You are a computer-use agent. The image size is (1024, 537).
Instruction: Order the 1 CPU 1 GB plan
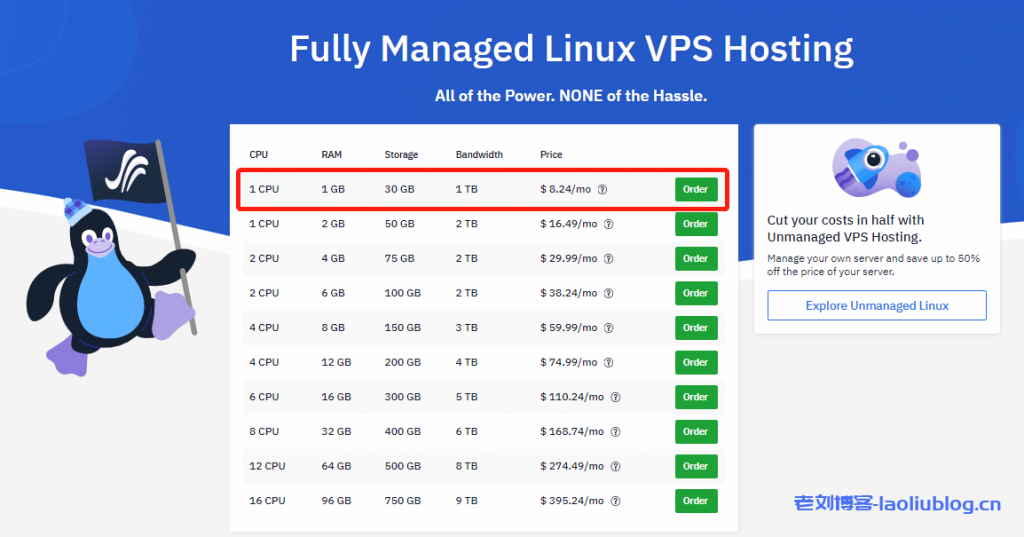(x=696, y=190)
